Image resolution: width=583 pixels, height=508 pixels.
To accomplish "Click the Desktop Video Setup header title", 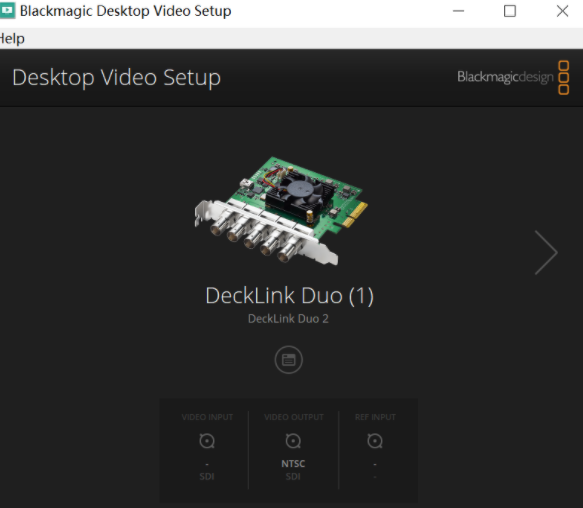I will point(116,78).
